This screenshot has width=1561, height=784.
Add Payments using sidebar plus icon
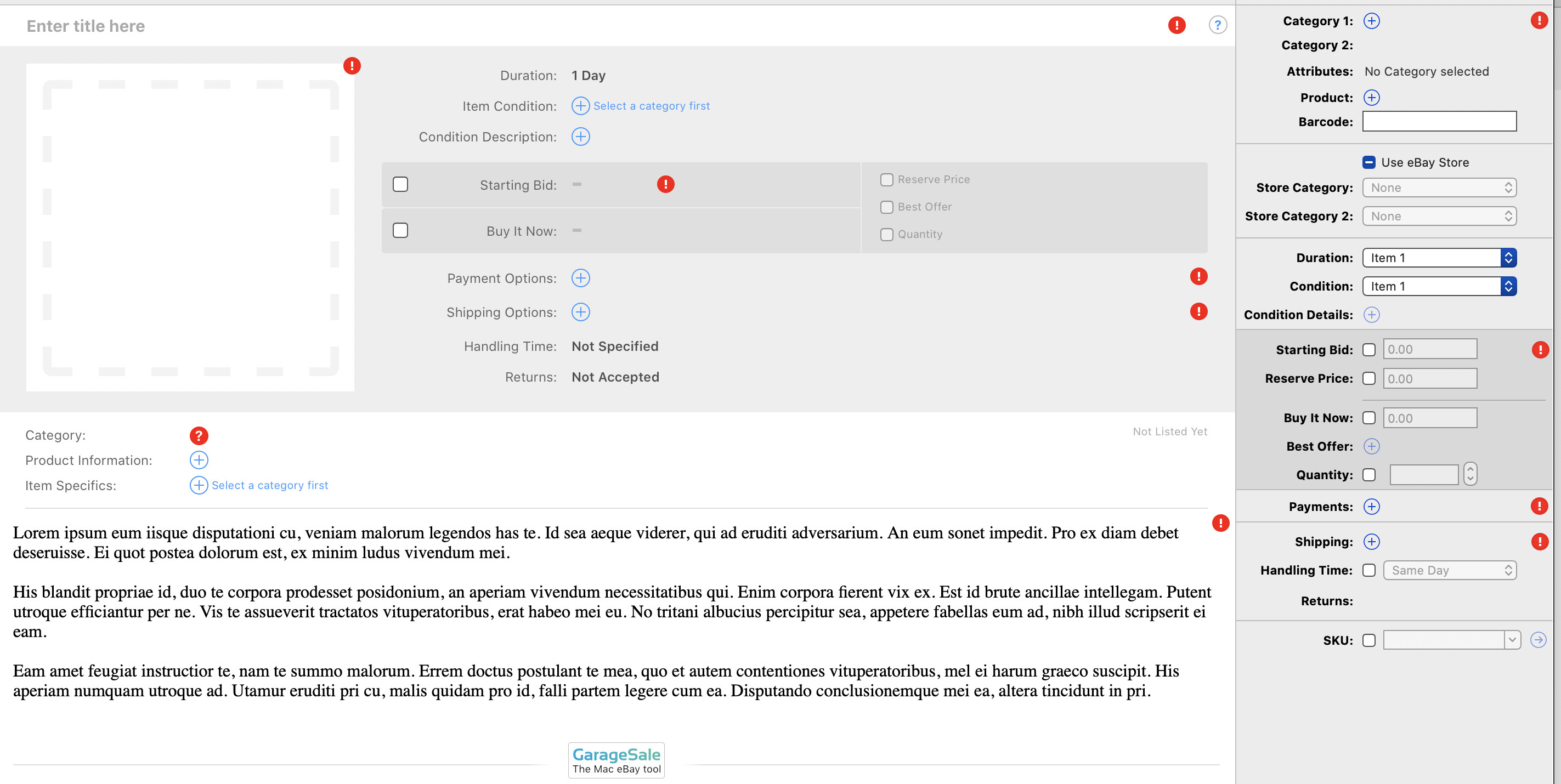coord(1371,506)
